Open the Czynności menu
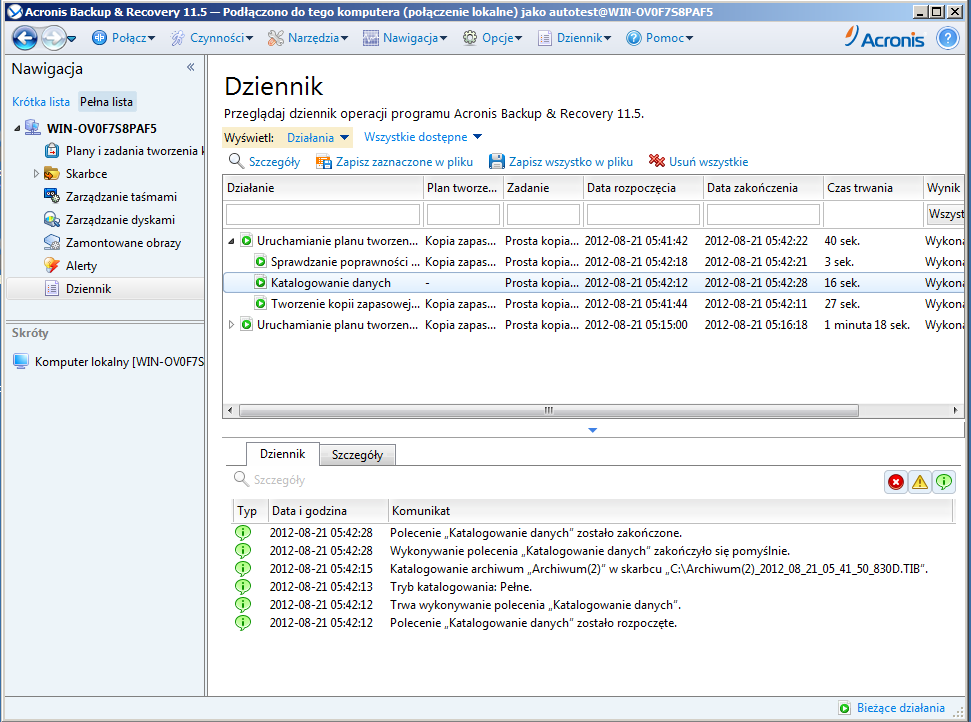 click(x=212, y=38)
